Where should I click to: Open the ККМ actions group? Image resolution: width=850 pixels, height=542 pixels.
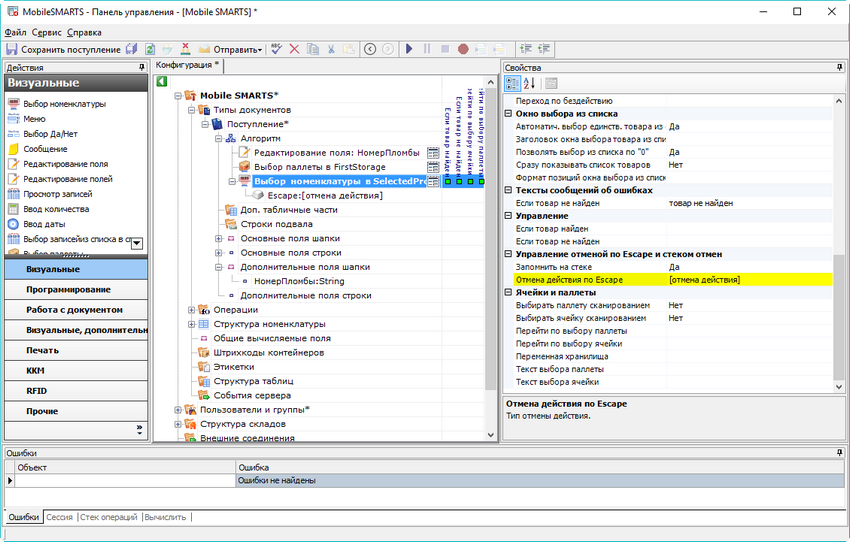click(76, 371)
